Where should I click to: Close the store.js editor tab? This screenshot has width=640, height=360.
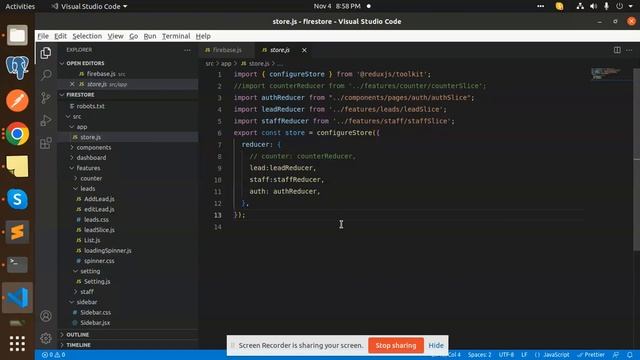[304, 50]
